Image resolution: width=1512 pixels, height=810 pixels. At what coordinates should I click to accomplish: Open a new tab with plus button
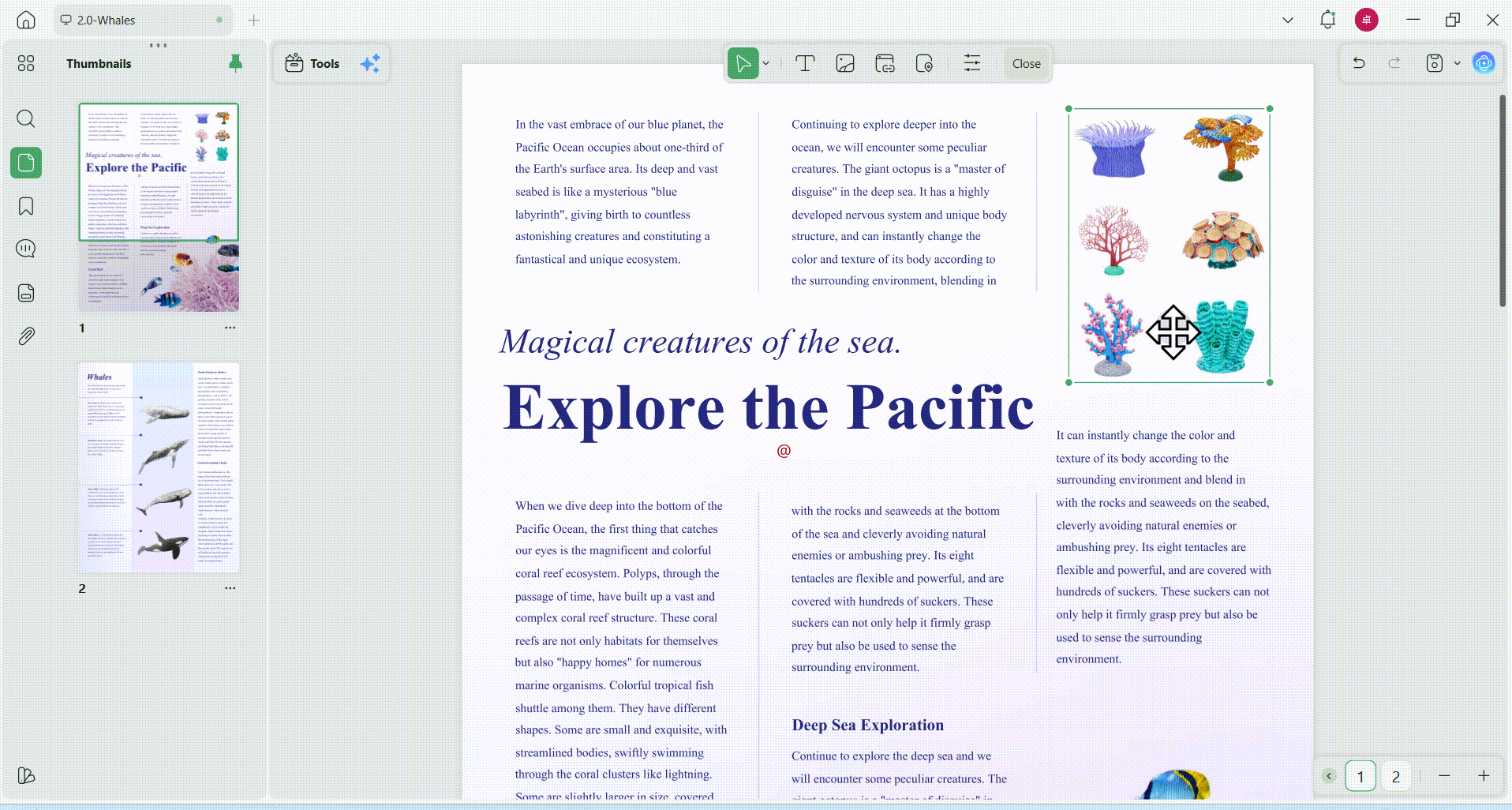point(253,21)
